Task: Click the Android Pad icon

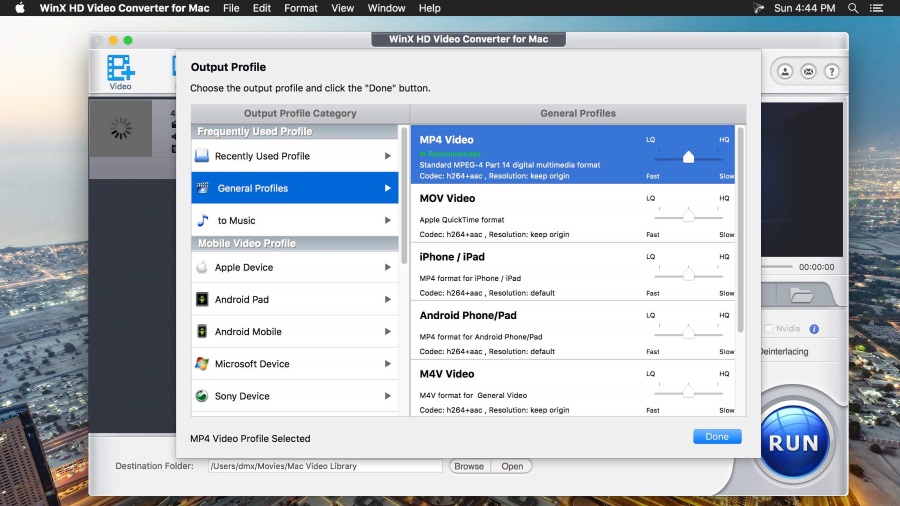Action: [x=201, y=299]
